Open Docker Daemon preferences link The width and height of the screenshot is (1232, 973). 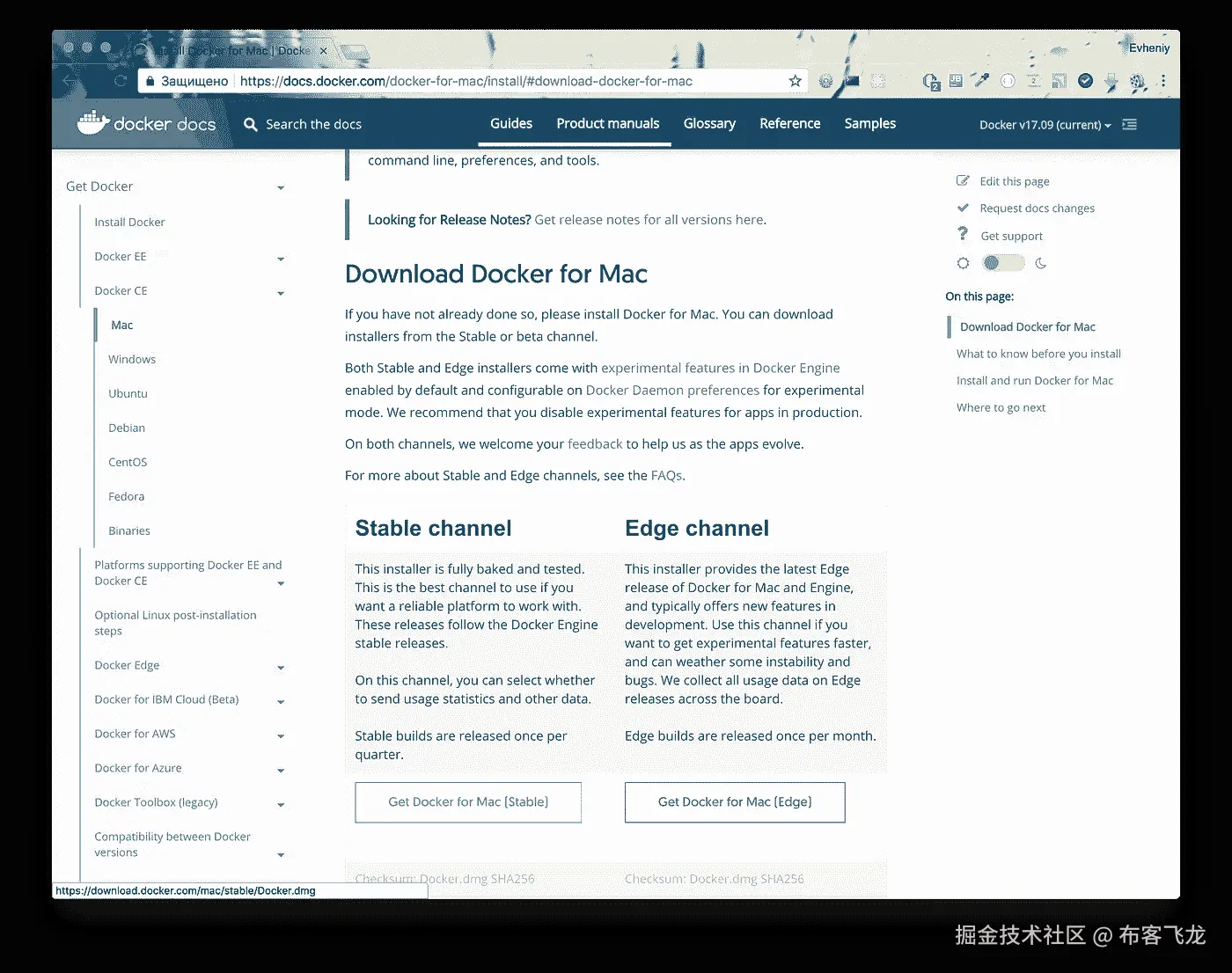coord(672,390)
